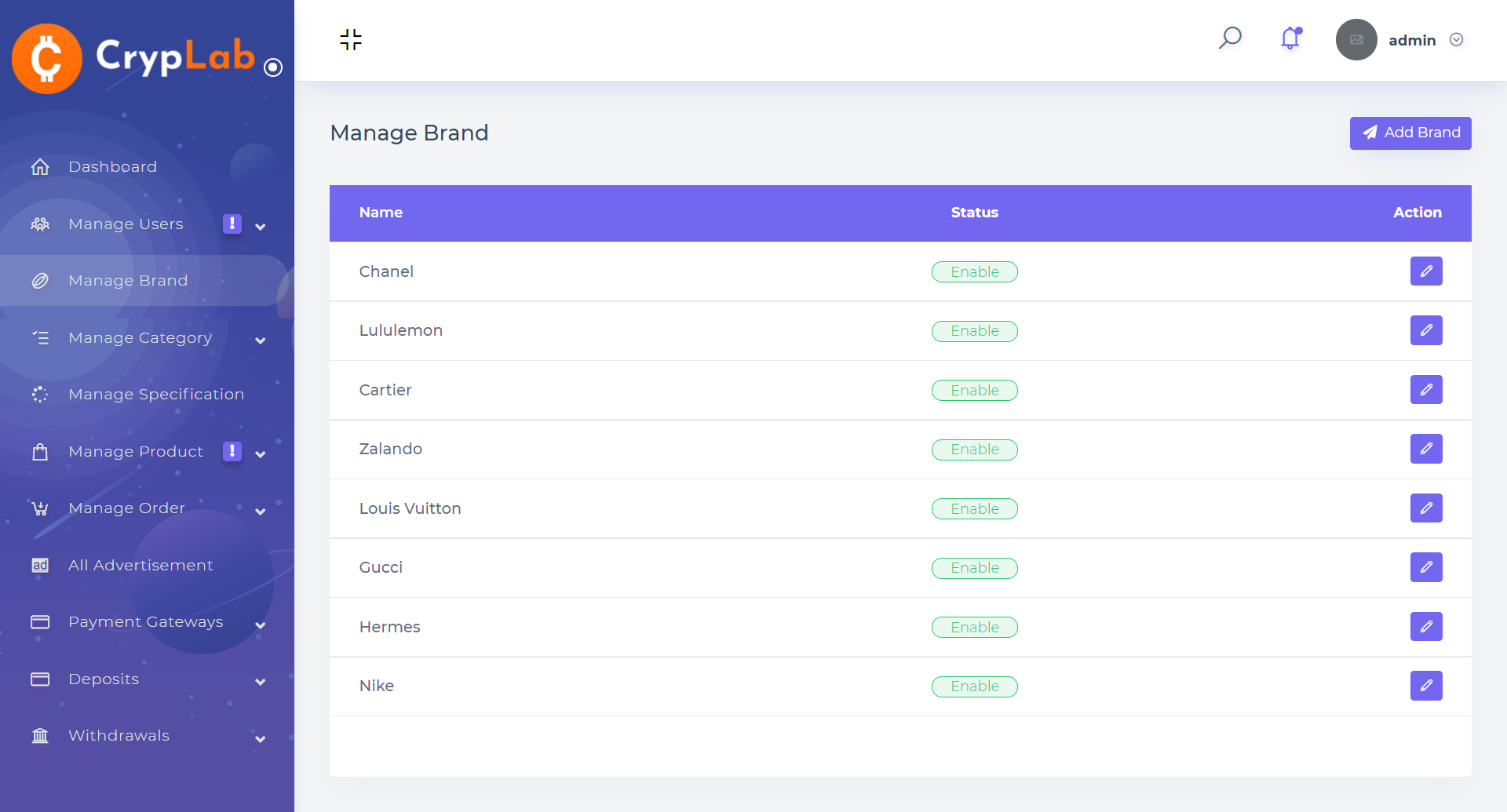Open the admin profile dropdown arrow
1507x812 pixels.
coord(1456,40)
